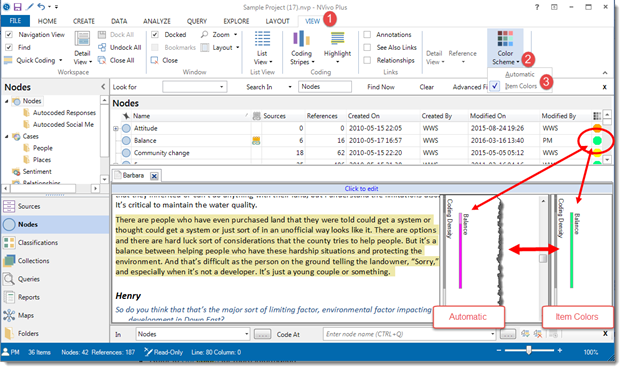This screenshot has height=370, width=623.
Task: Click the Clear button in find bar
Action: [x=426, y=87]
